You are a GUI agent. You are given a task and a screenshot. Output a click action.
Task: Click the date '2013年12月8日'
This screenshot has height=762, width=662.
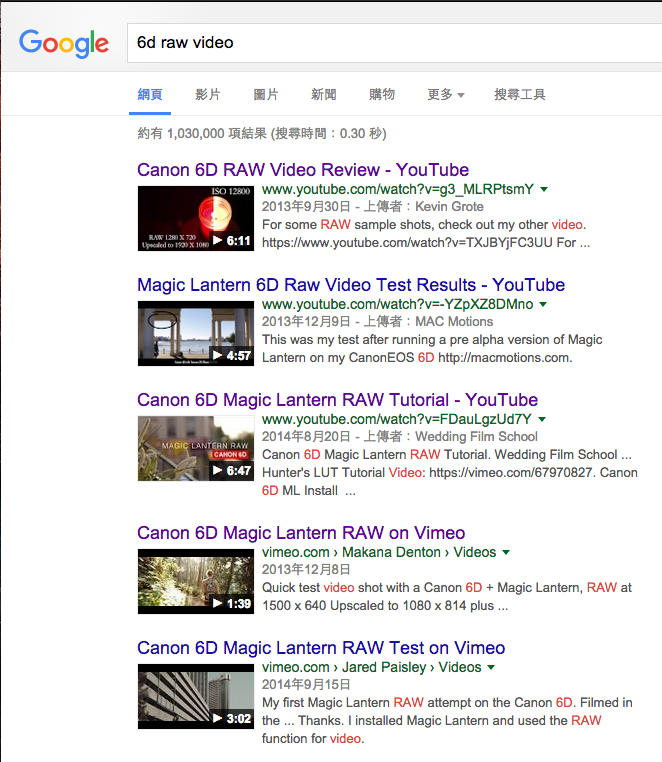[x=306, y=570]
